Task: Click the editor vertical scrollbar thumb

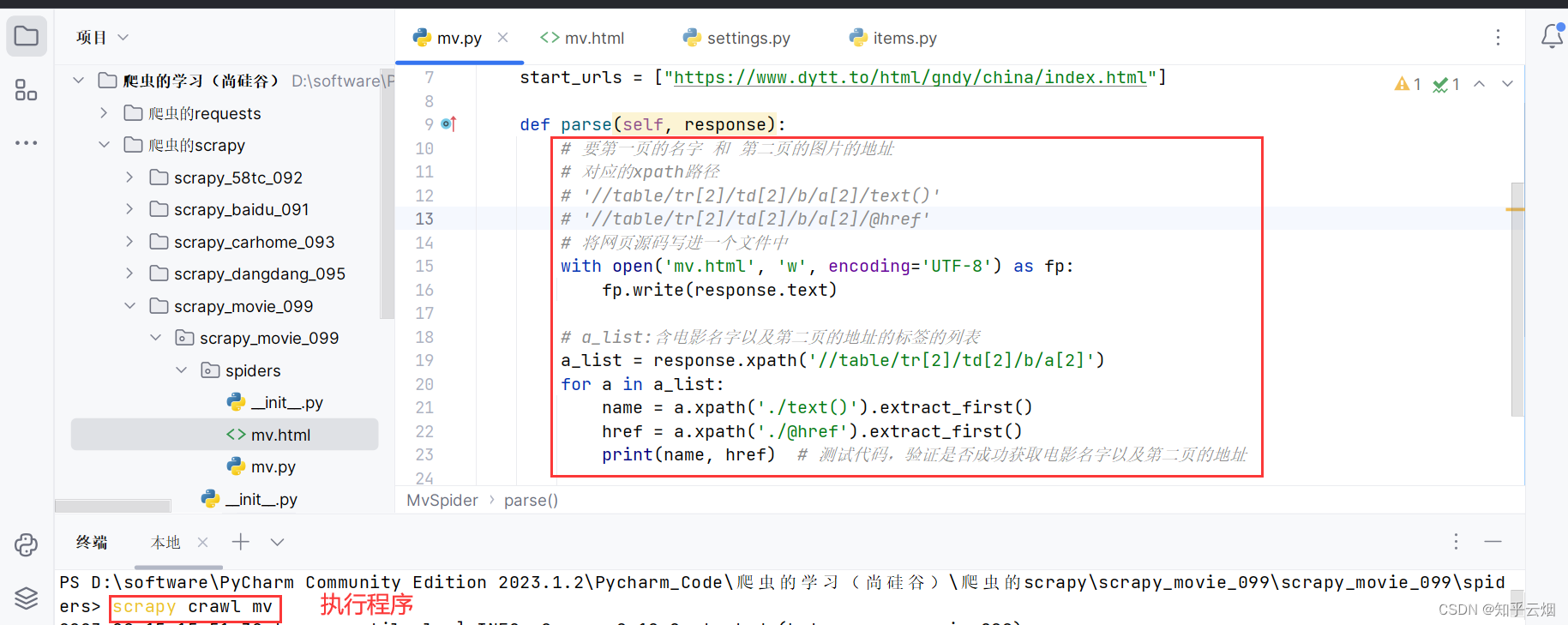Action: click(x=1517, y=298)
